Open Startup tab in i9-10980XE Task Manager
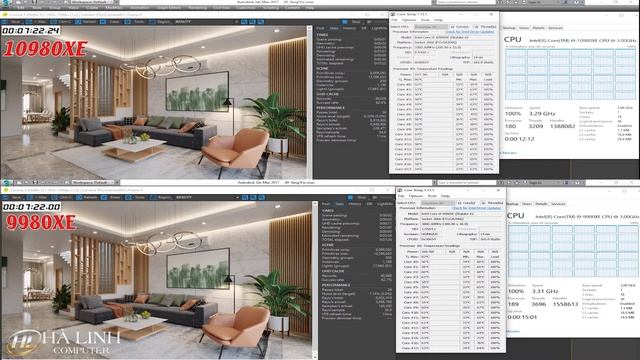 (509, 28)
